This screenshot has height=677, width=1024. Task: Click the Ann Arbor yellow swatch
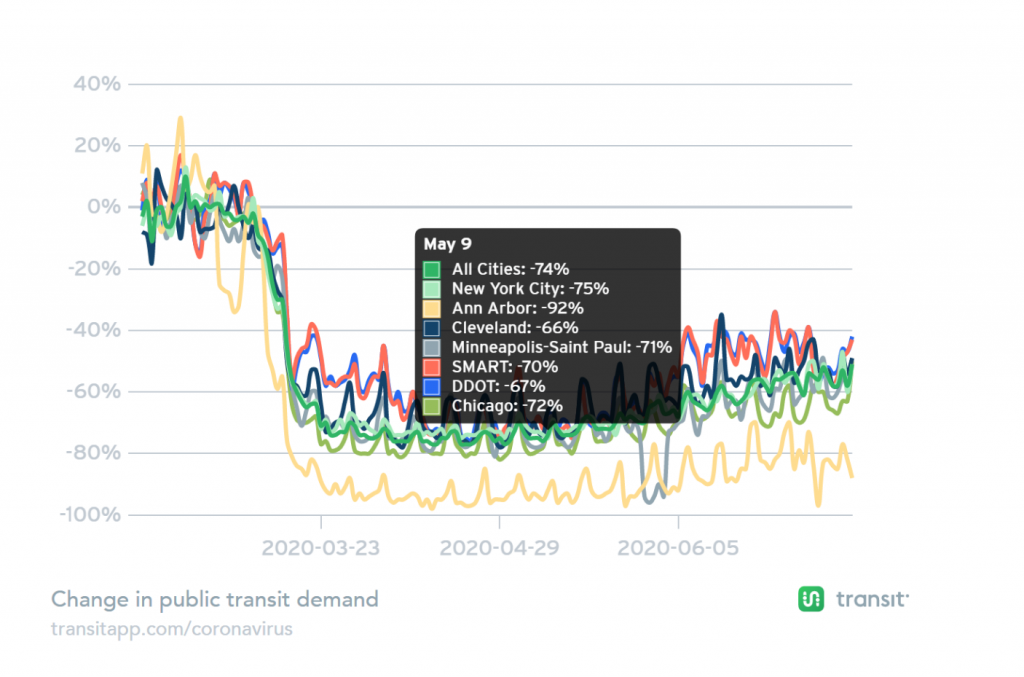[x=432, y=309]
